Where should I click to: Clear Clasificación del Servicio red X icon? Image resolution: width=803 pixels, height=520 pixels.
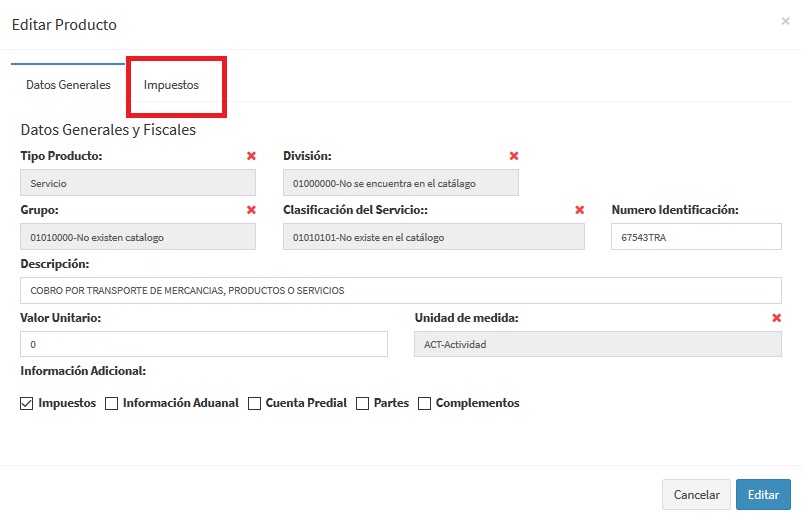pos(579,210)
